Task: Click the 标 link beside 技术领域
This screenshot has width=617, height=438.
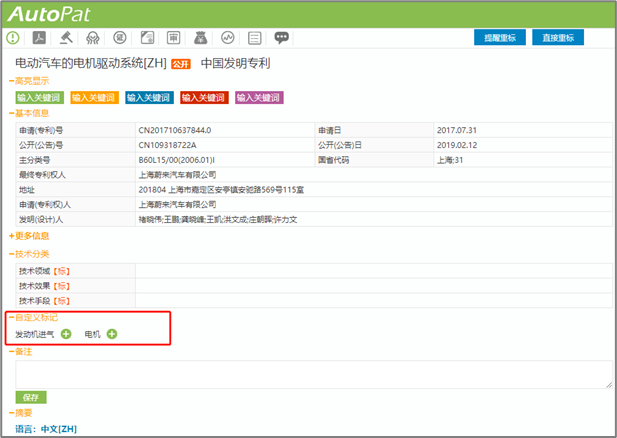Action: pyautogui.click(x=61, y=270)
